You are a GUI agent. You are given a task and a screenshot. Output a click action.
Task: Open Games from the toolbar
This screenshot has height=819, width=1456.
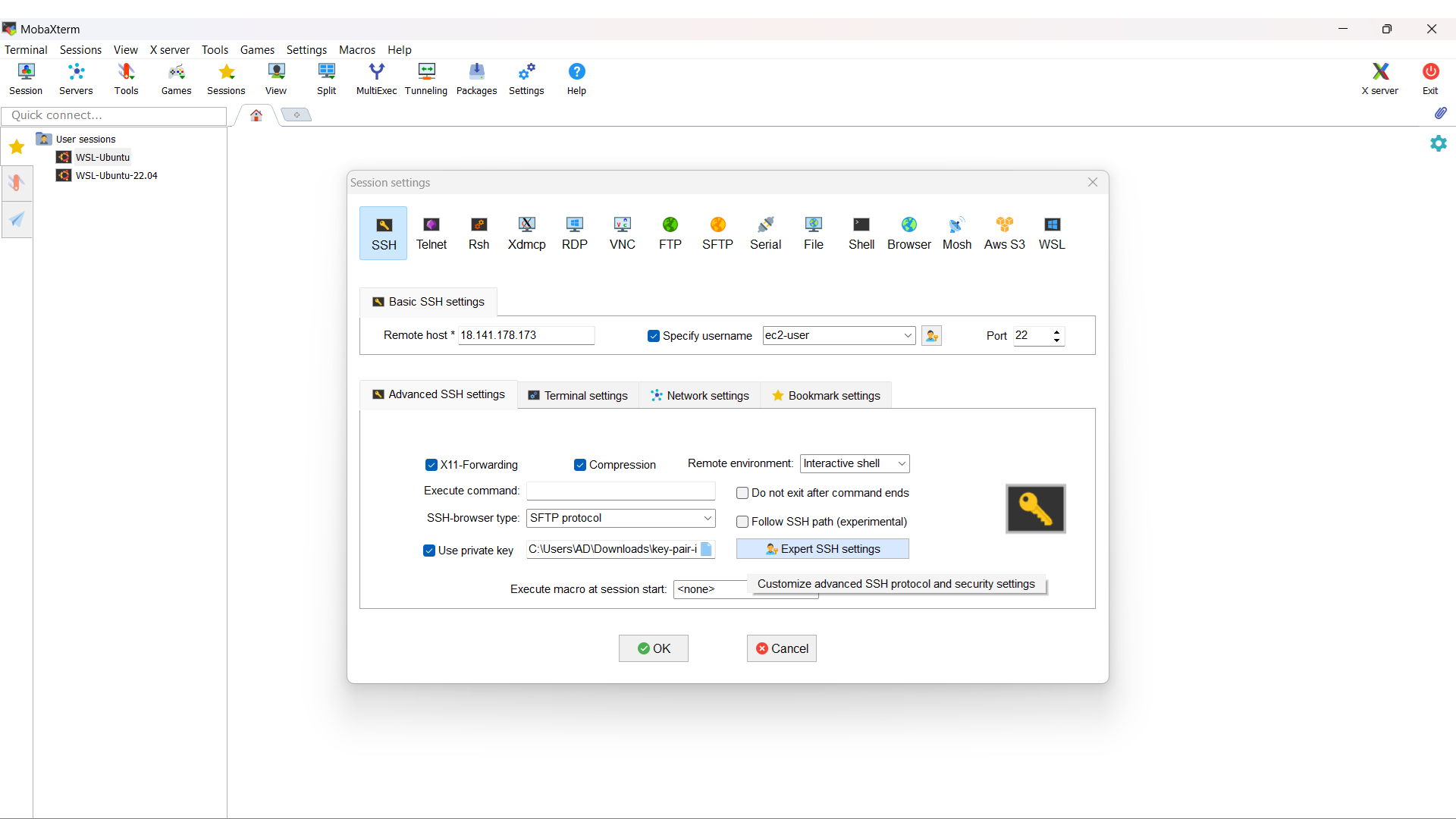click(176, 79)
